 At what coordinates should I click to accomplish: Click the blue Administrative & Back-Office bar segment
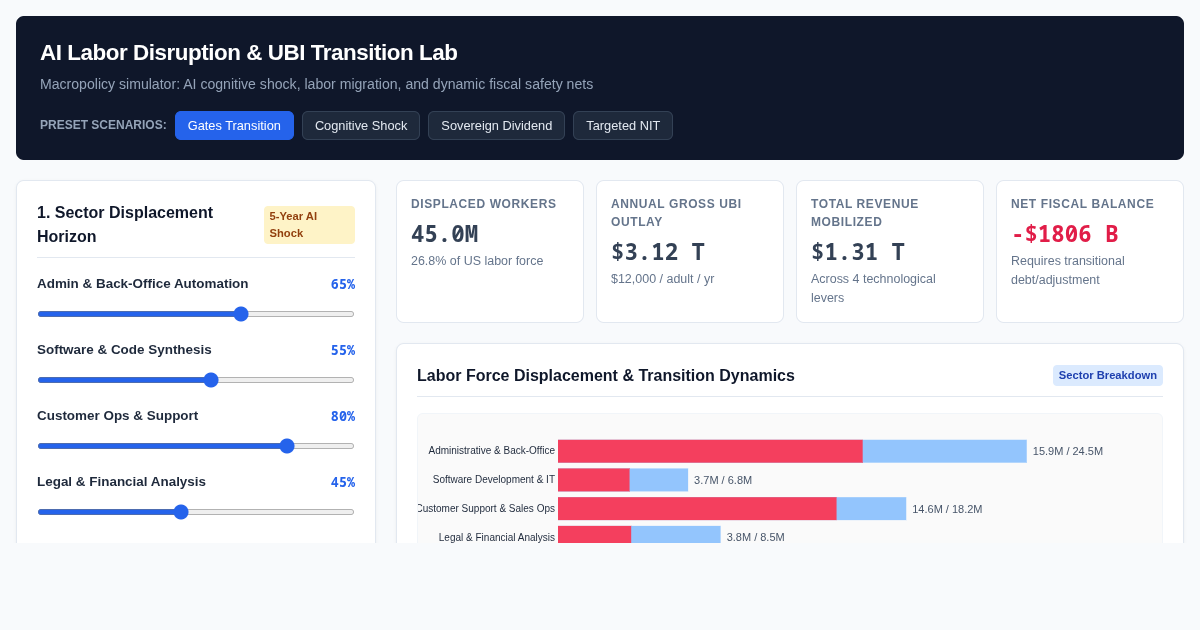click(x=945, y=451)
